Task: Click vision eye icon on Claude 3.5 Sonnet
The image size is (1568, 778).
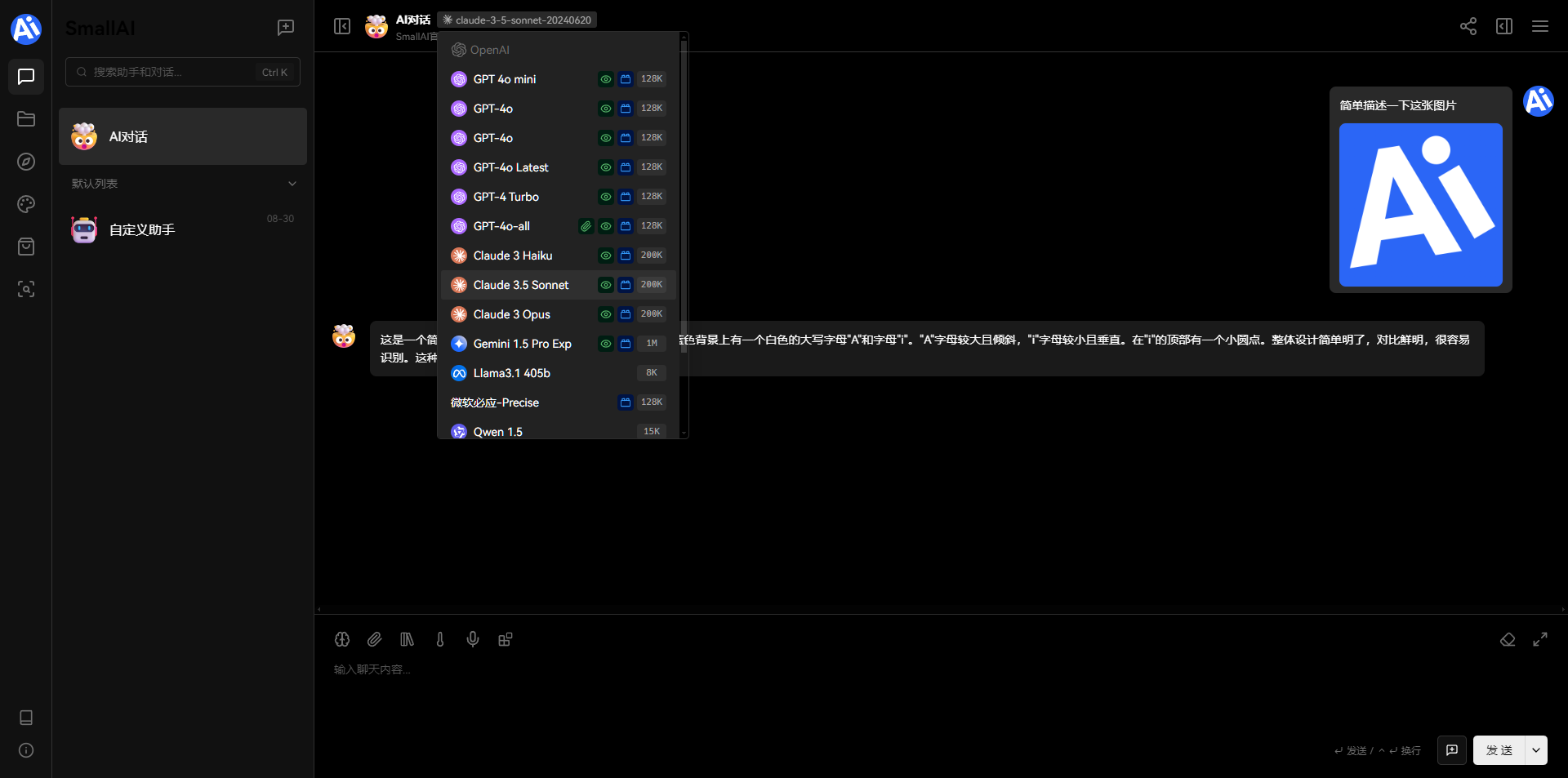Action: tap(606, 285)
